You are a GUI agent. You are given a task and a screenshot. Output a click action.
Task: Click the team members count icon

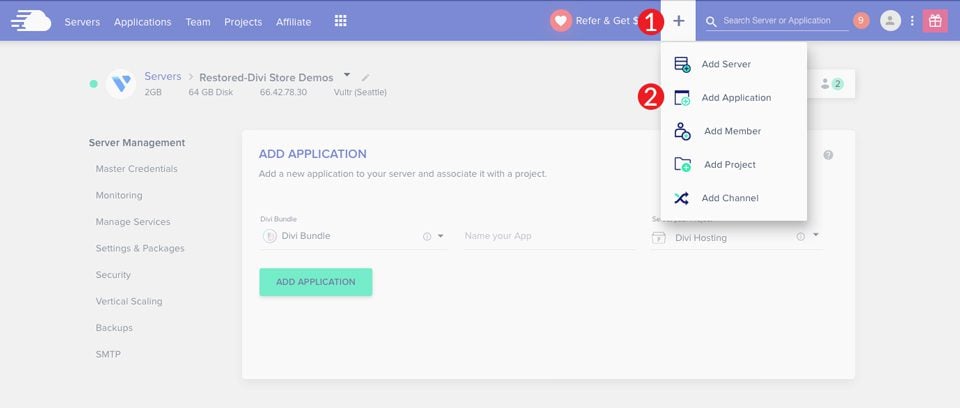[x=832, y=84]
